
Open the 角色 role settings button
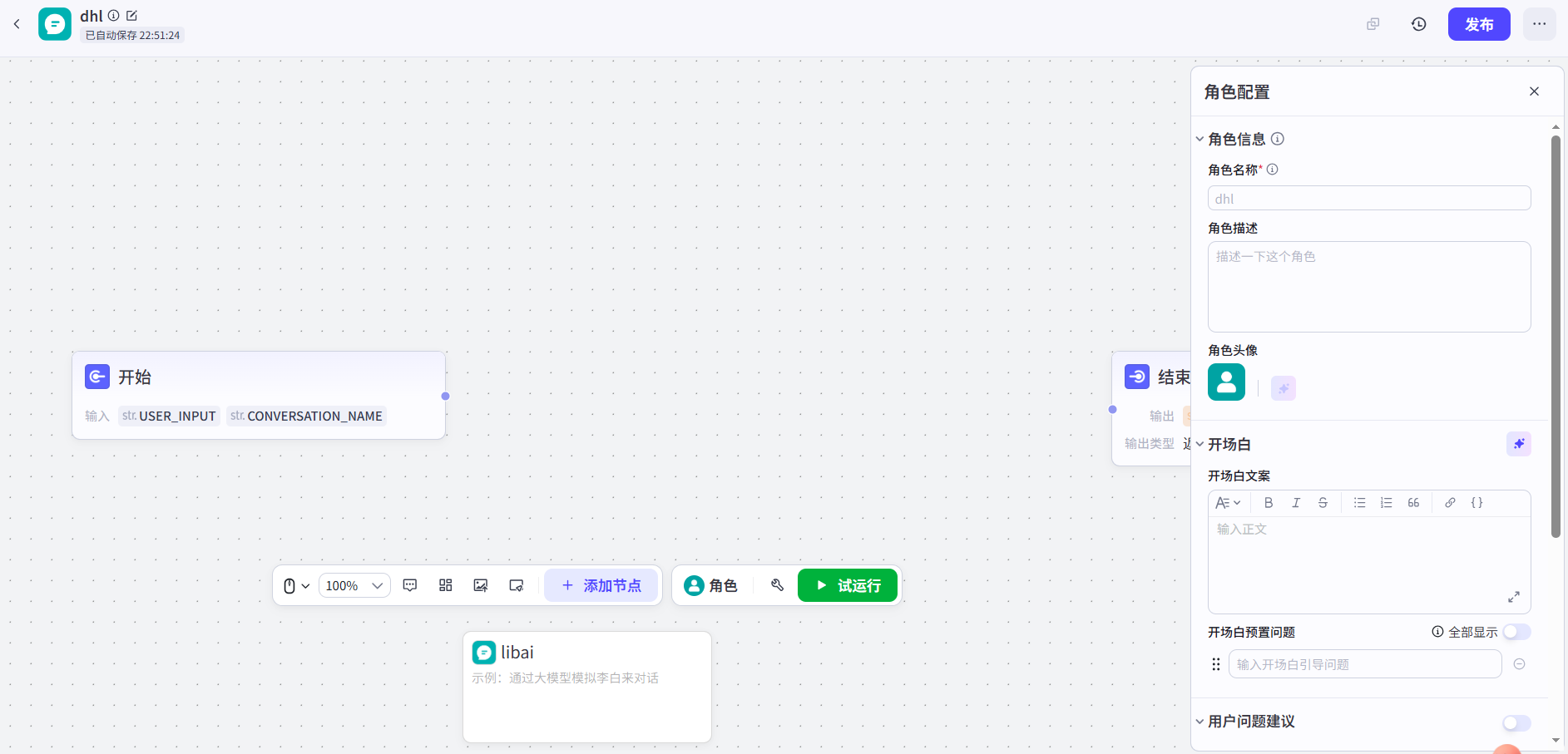coord(711,585)
